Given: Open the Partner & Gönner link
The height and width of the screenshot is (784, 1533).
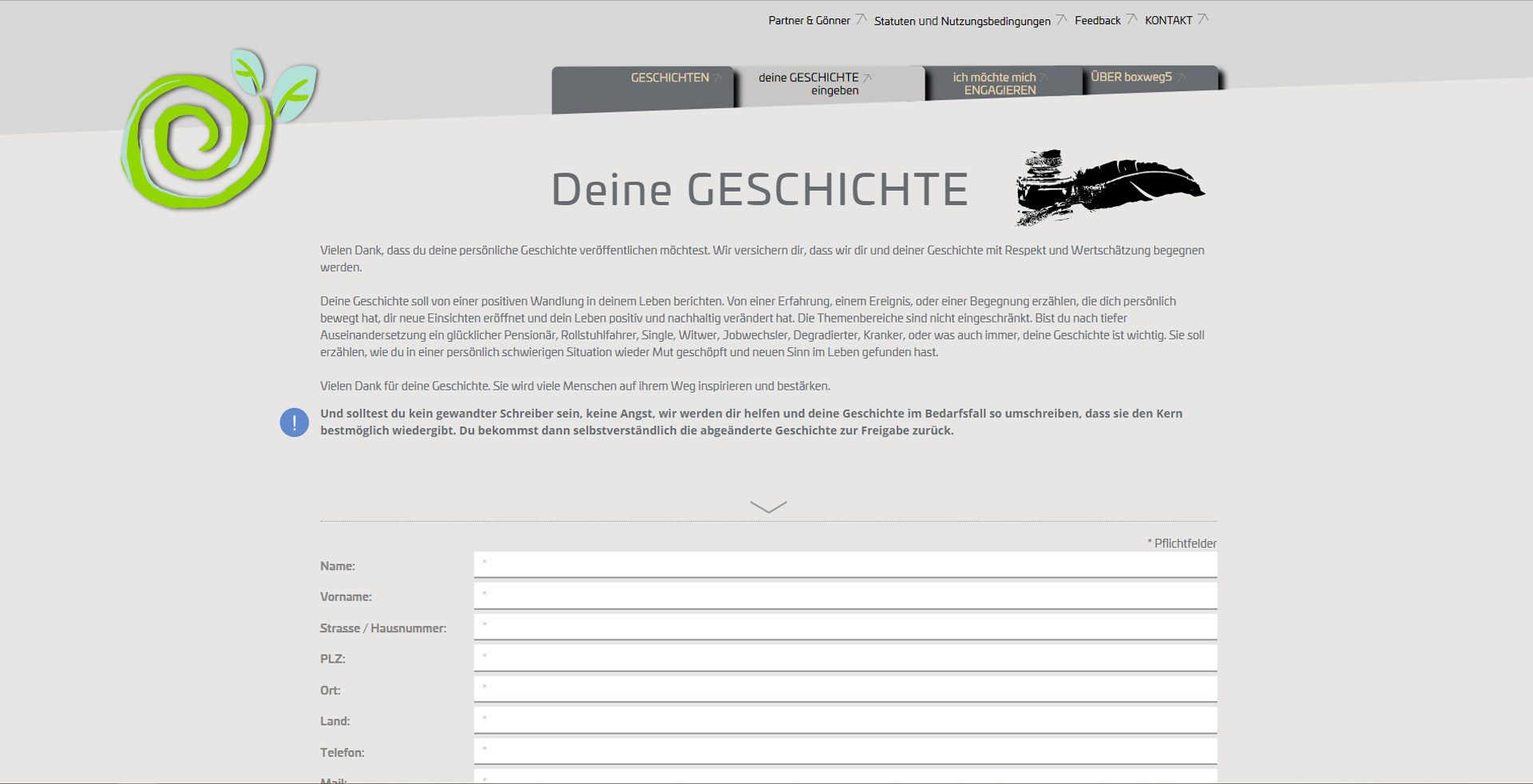Looking at the screenshot, I should (x=809, y=21).
